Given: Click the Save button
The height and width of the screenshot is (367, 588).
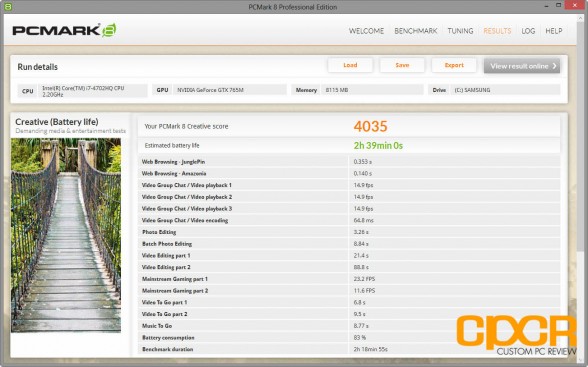Looking at the screenshot, I should pos(402,65).
